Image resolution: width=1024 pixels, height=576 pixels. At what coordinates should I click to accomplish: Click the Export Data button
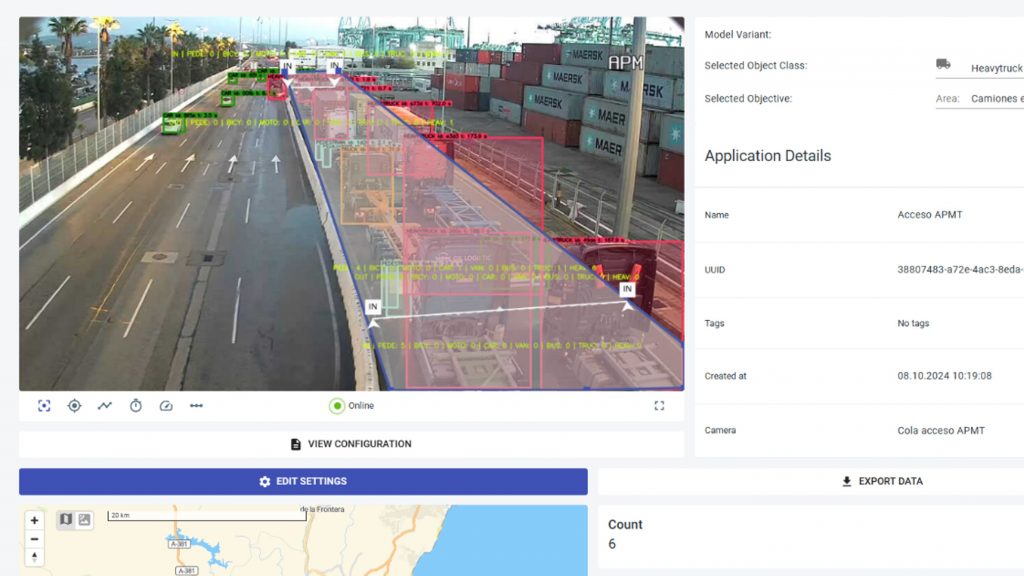click(x=810, y=482)
